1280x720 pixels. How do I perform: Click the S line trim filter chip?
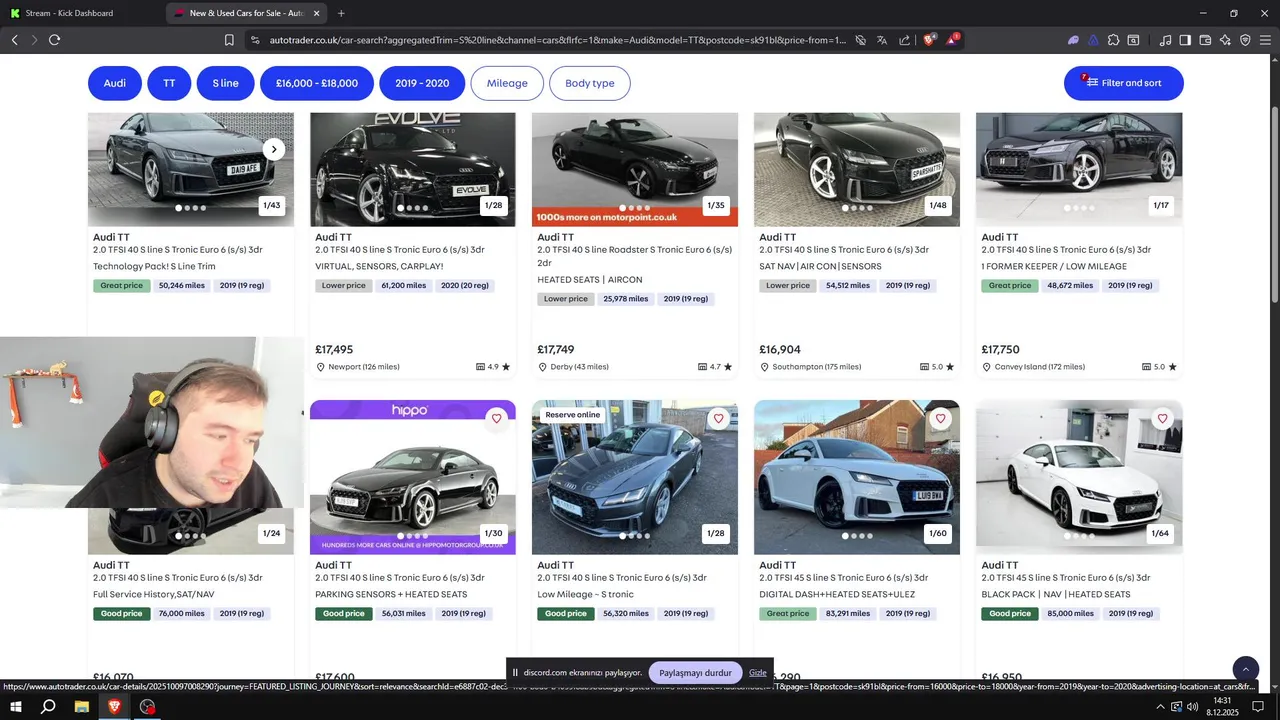[225, 83]
